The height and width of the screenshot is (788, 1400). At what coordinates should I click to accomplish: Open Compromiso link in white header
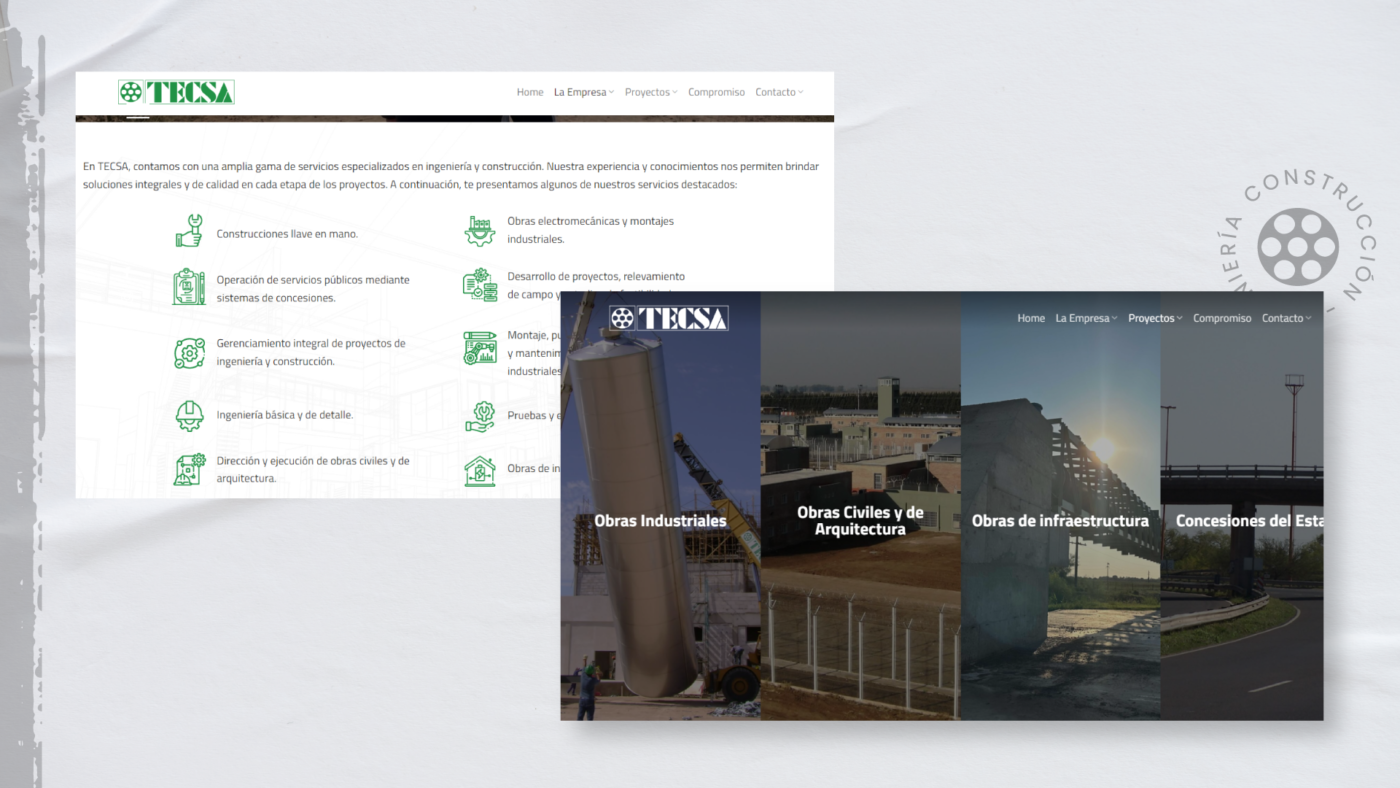tap(716, 92)
